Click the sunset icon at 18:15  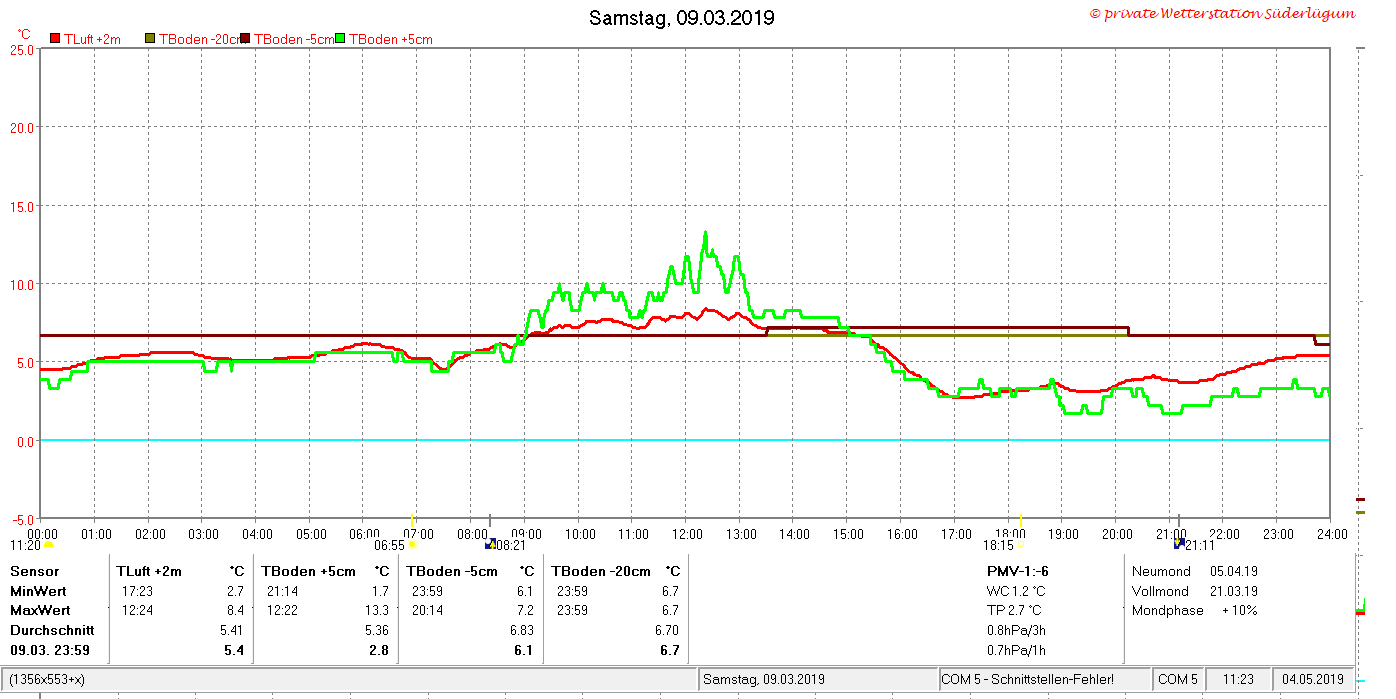click(1021, 545)
